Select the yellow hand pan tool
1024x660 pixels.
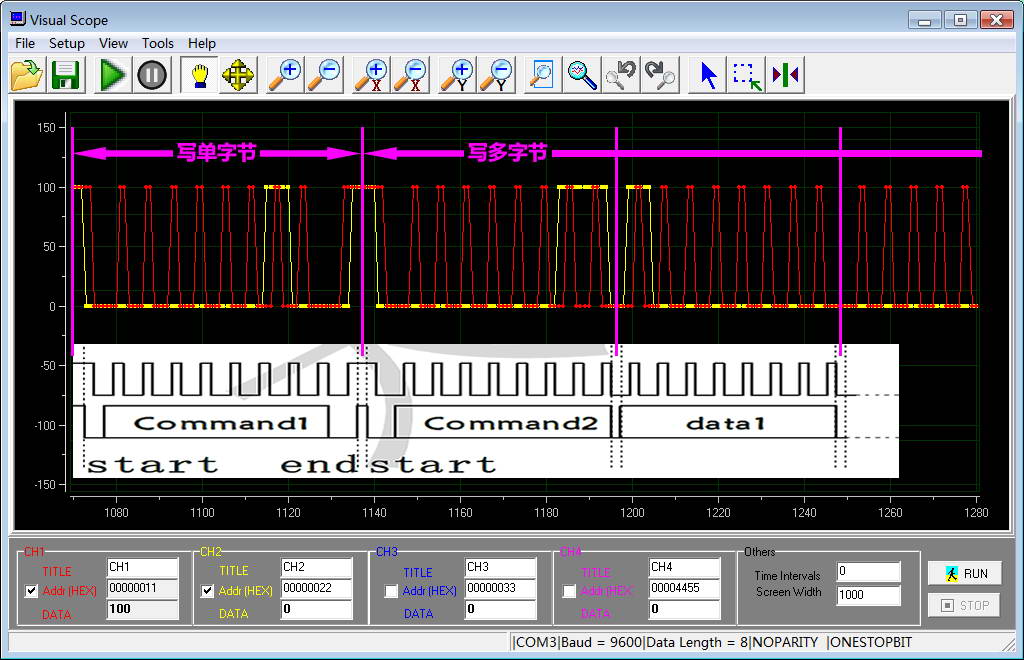[199, 75]
